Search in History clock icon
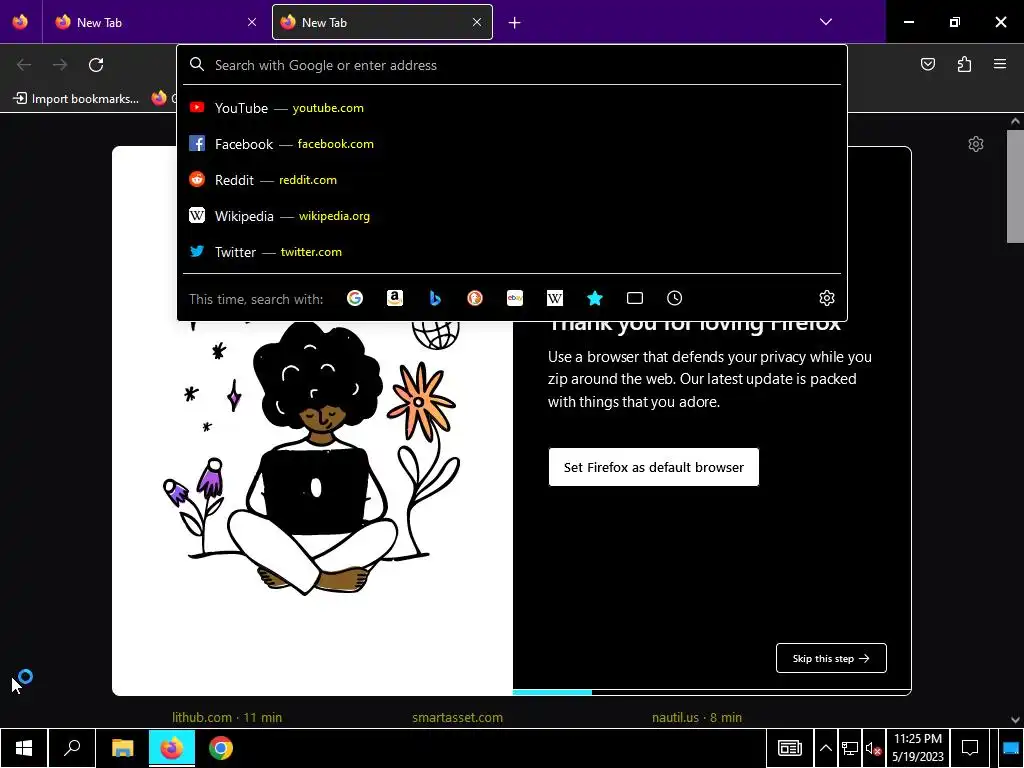This screenshot has width=1024, height=768. coord(675,298)
